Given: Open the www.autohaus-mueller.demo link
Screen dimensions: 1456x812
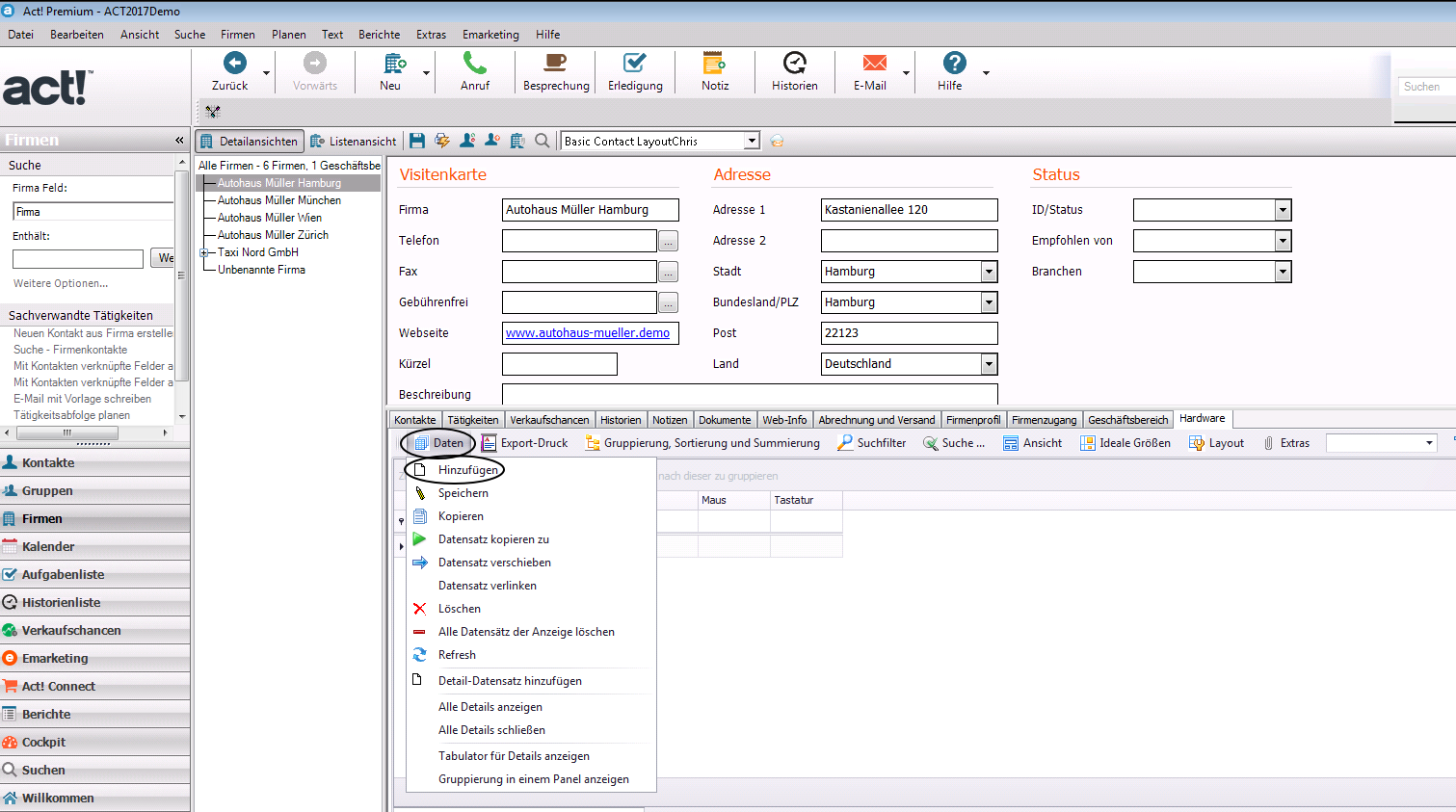Looking at the screenshot, I should (588, 333).
